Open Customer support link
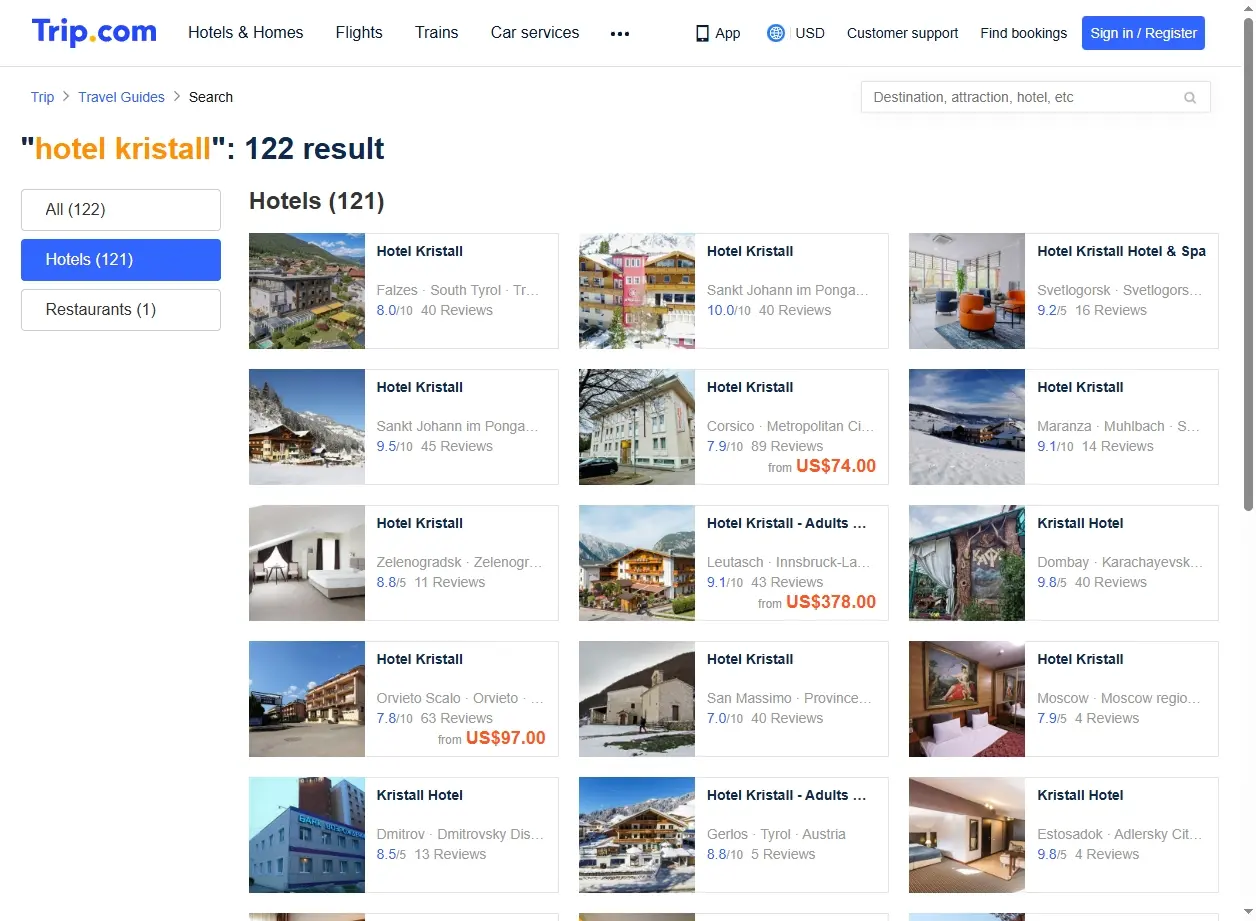 [x=902, y=33]
